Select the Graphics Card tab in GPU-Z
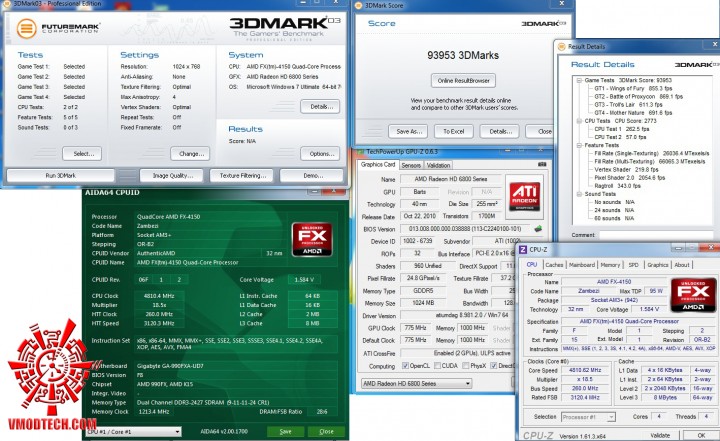This screenshot has width=720, height=441. point(378,164)
